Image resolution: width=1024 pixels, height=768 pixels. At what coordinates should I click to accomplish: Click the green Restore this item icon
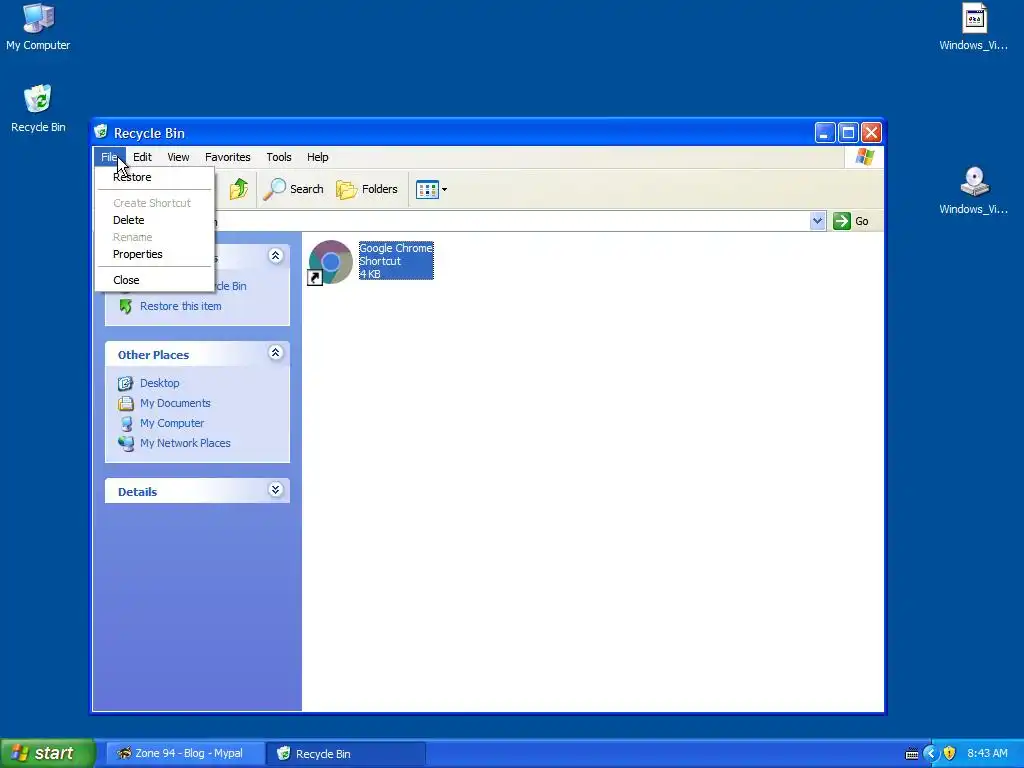[x=125, y=306]
